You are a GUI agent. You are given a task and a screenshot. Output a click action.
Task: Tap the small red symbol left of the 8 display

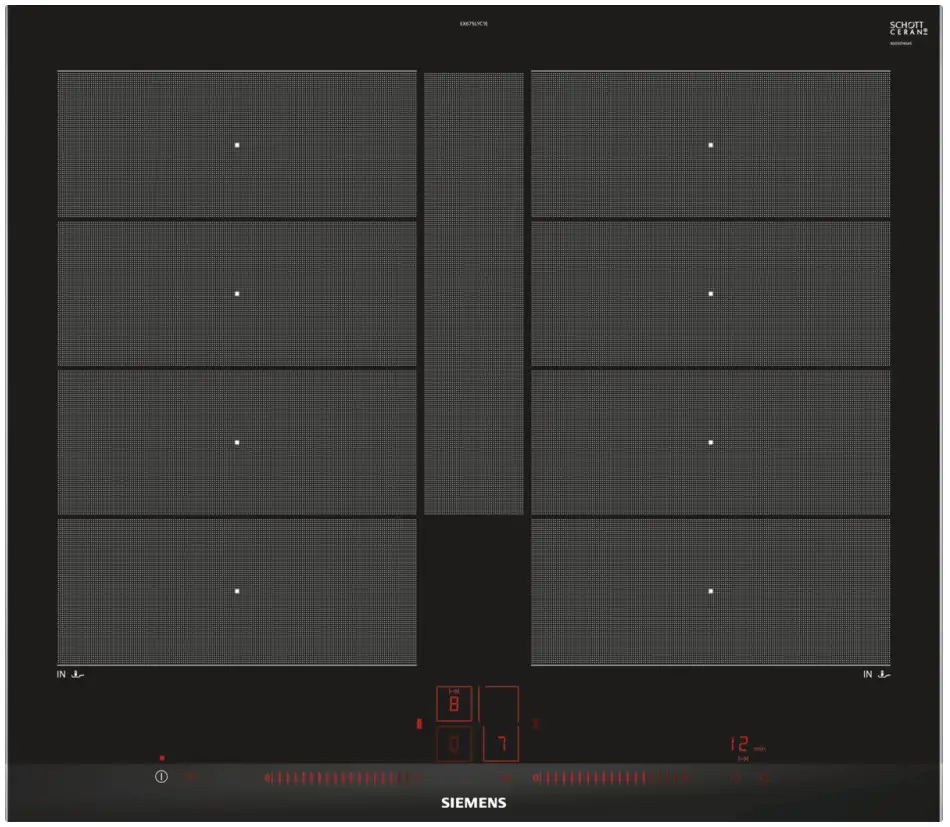[x=420, y=722]
